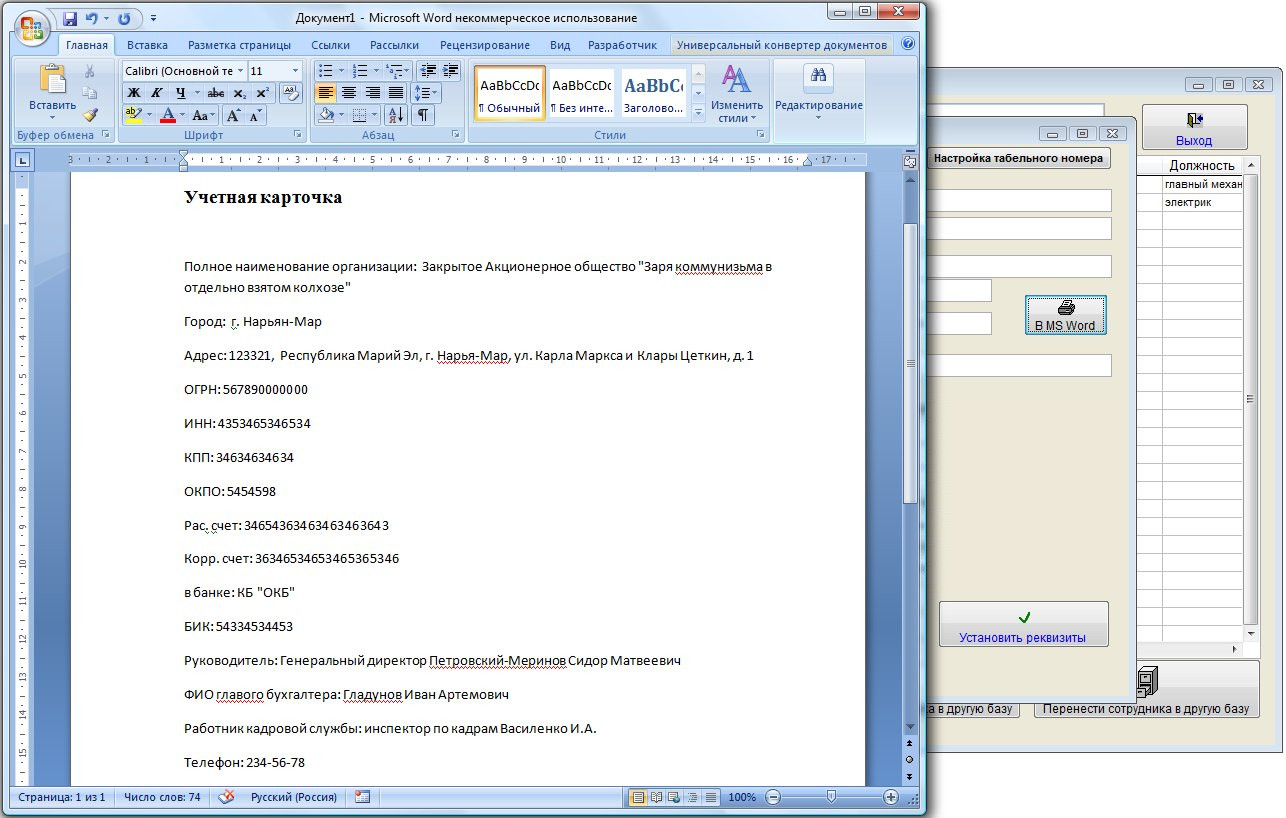Paste clipboard contents with Вставить icon
Image resolution: width=1286 pixels, height=818 pixels.
tap(52, 79)
